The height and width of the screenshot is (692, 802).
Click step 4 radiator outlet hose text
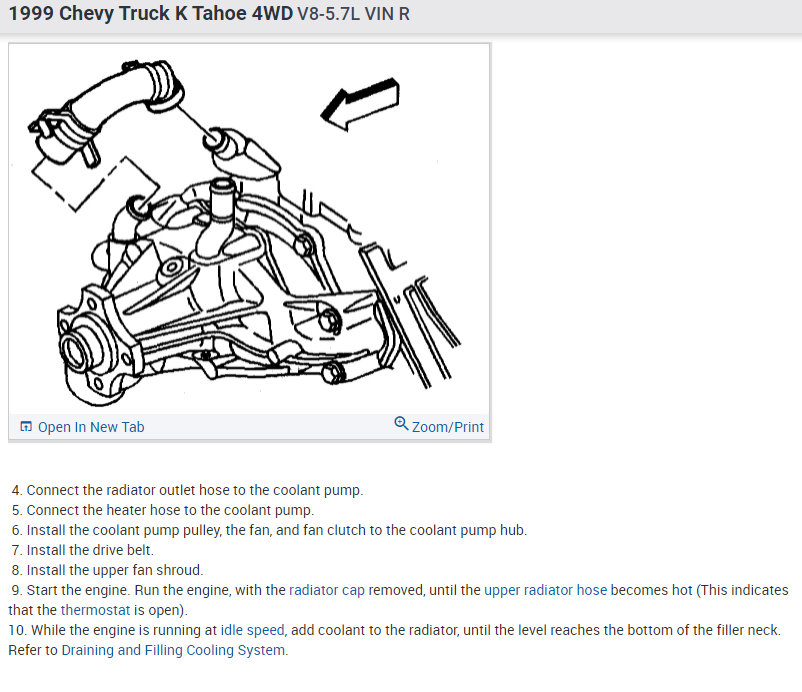click(x=187, y=490)
